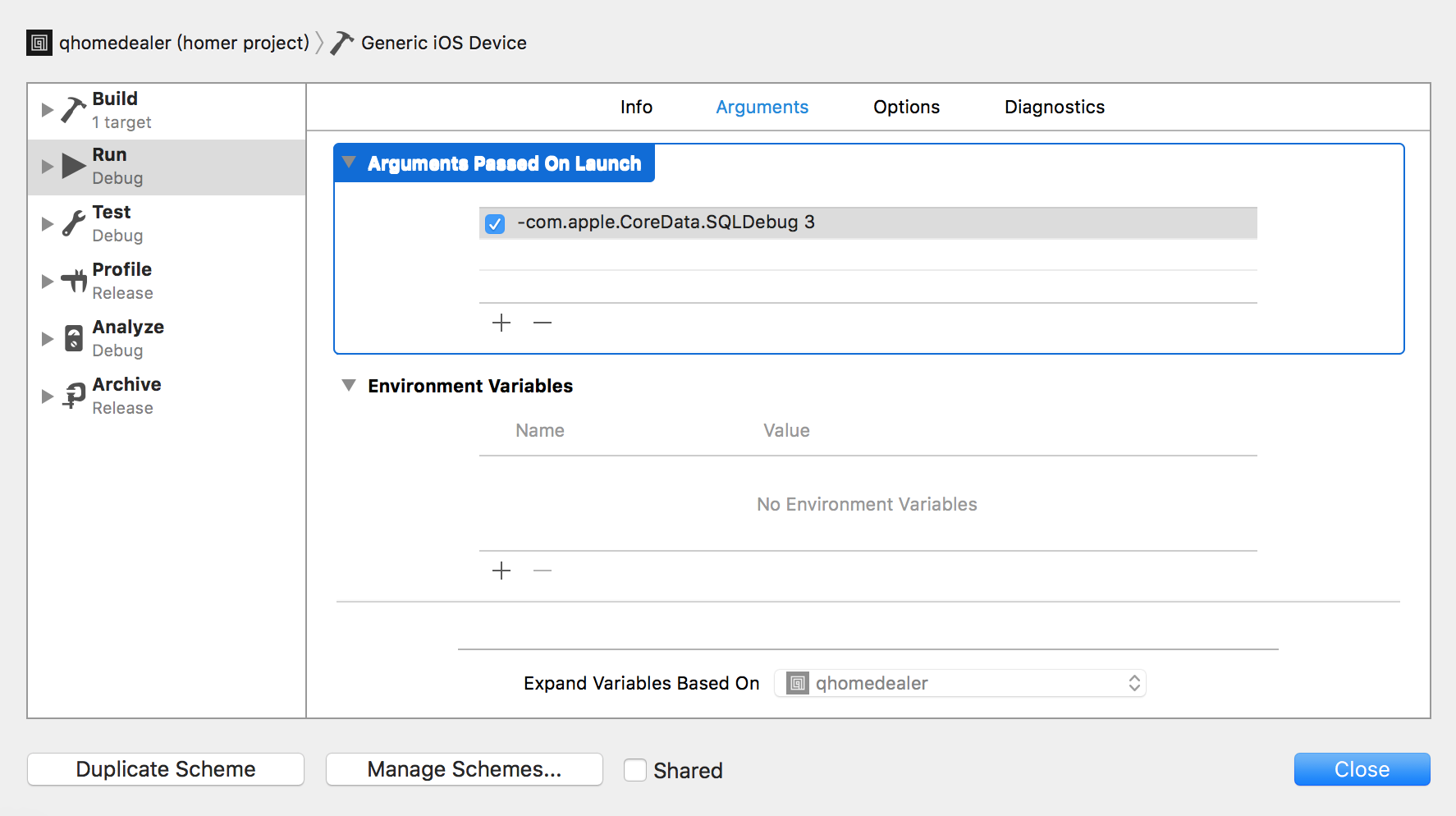This screenshot has height=816, width=1456.
Task: Collapse the Environment Variables section
Action: point(349,385)
